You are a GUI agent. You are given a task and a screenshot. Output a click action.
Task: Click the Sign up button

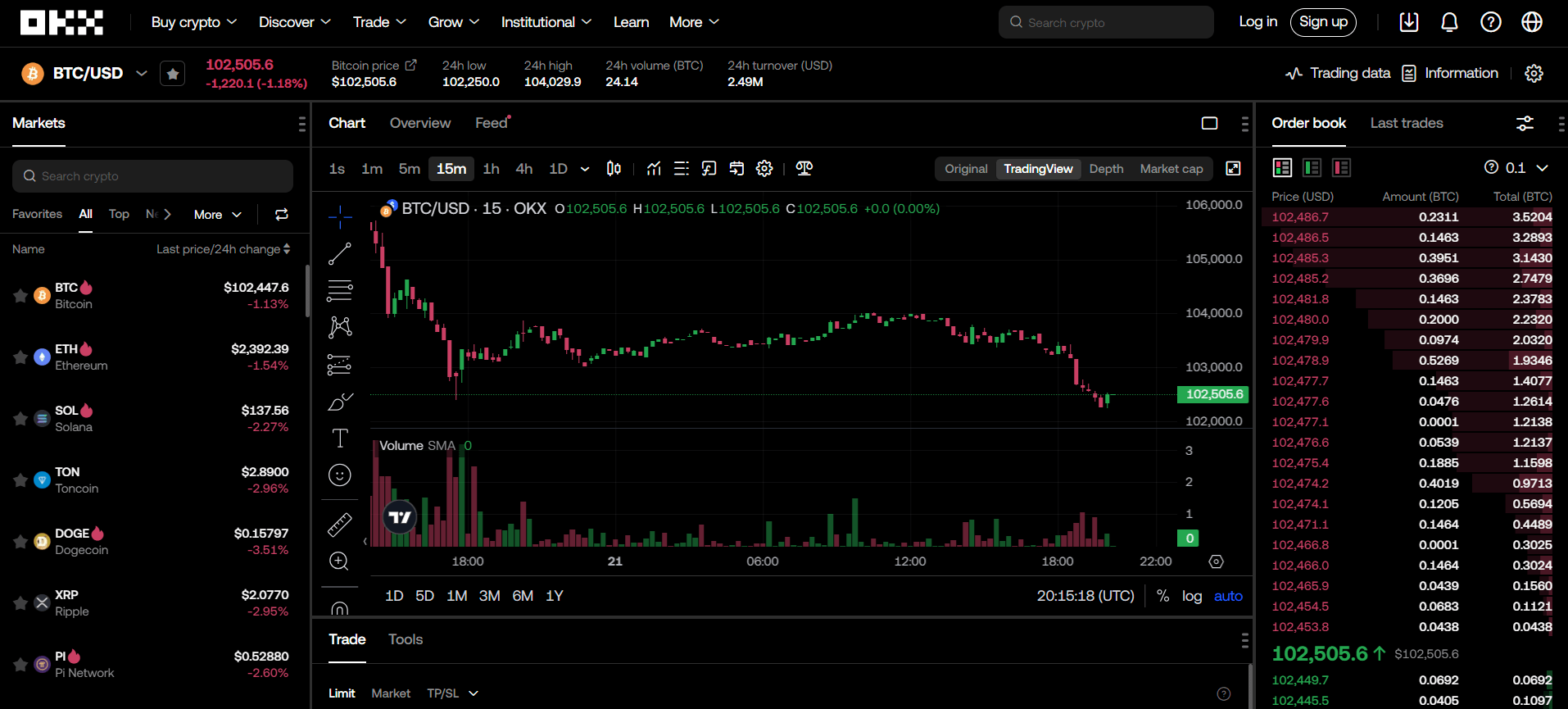point(1323,22)
